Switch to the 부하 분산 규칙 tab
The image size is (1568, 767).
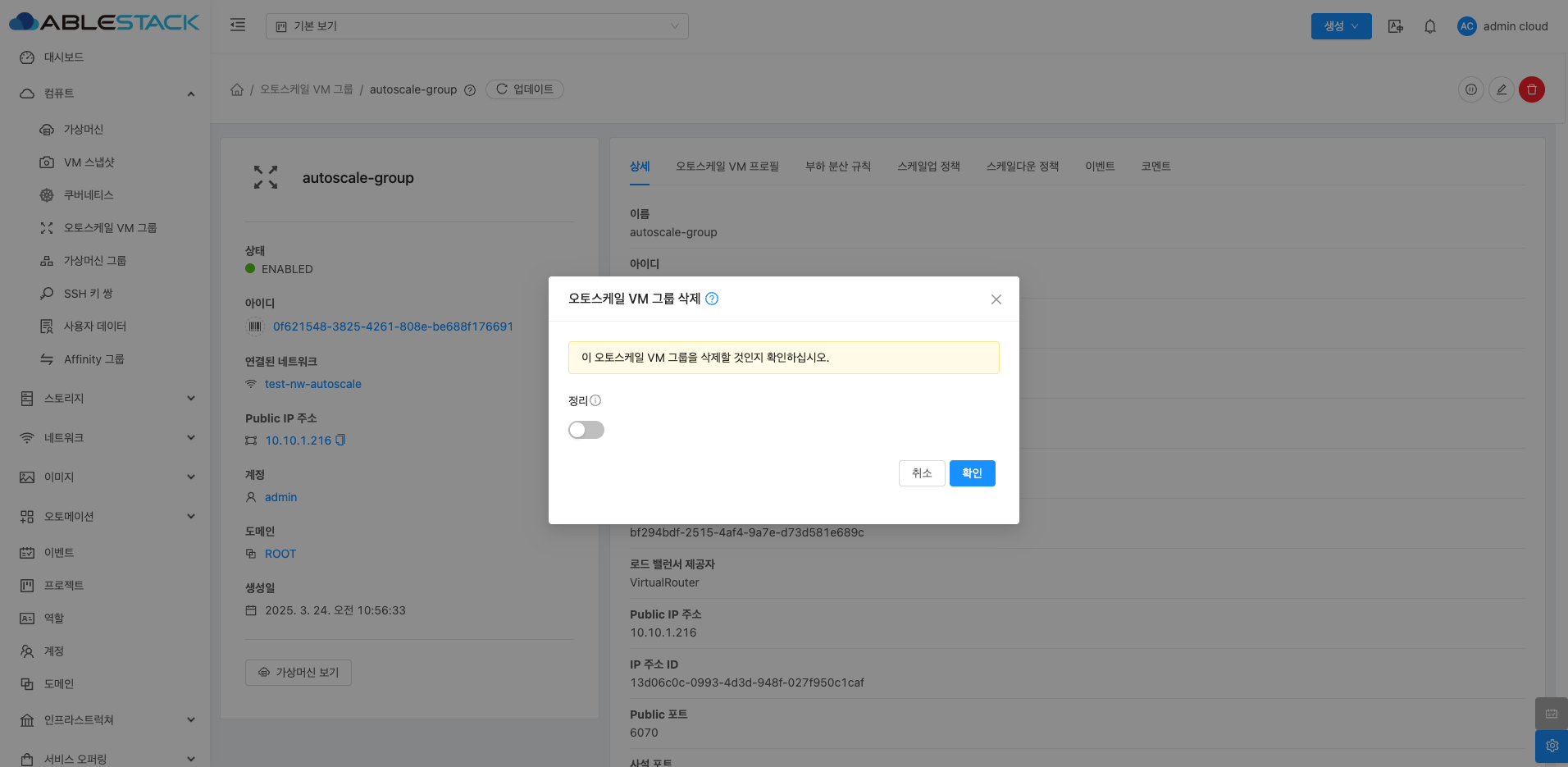pos(837,167)
